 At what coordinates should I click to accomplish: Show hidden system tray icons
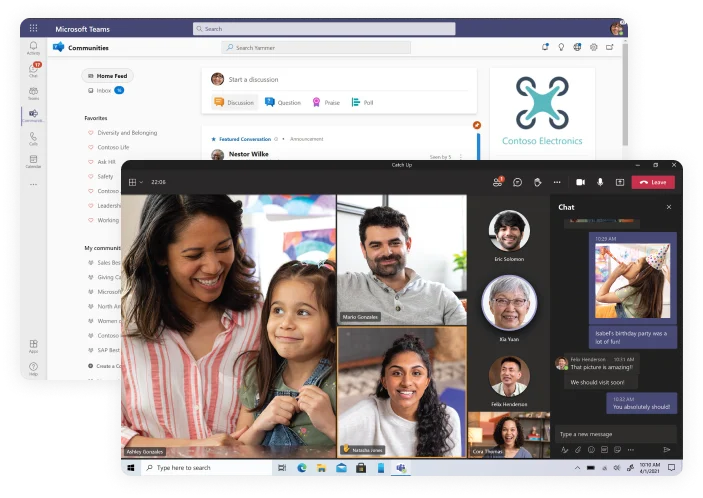coord(577,468)
